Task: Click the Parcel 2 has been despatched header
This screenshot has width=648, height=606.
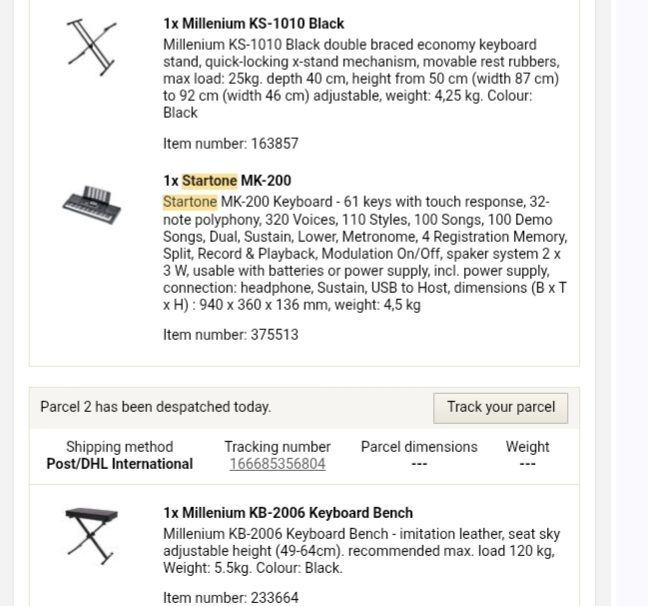Action: 156,407
